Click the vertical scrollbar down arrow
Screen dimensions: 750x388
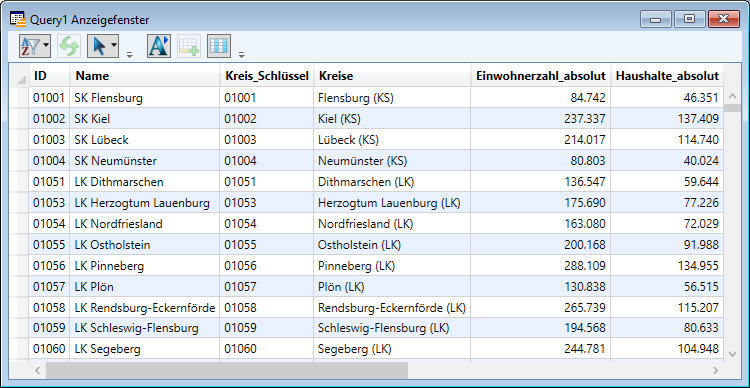tap(732, 354)
